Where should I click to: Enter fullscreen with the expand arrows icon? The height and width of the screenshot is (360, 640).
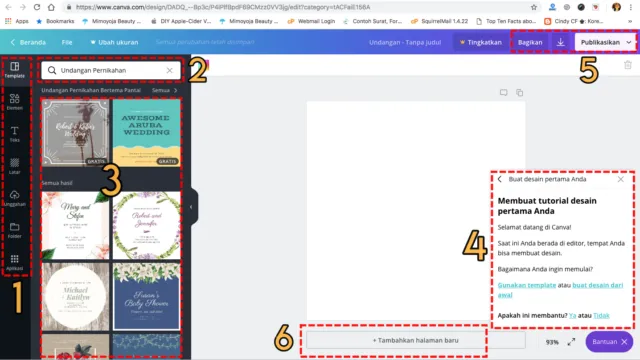tap(571, 342)
